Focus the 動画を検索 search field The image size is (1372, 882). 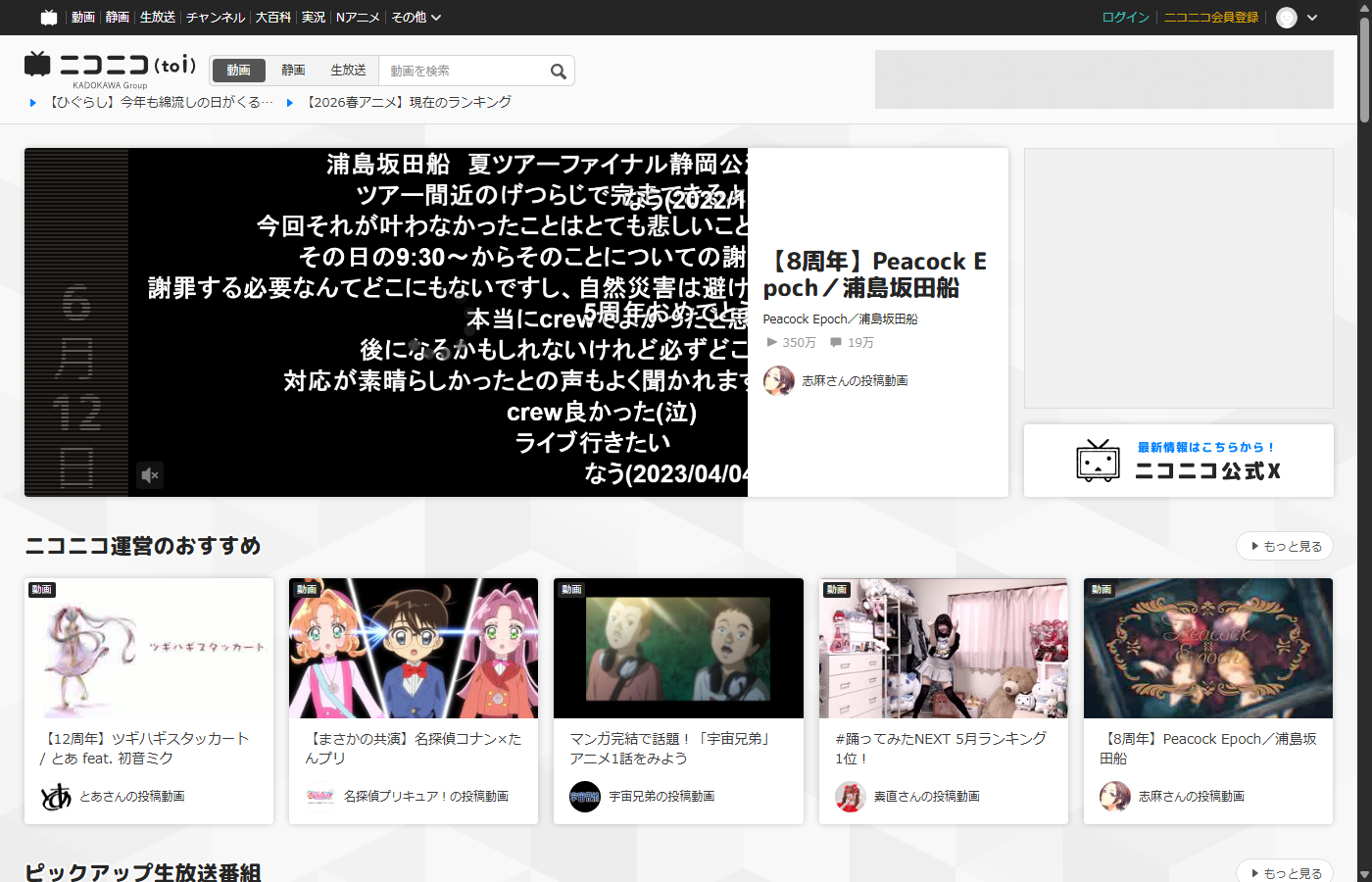point(463,71)
